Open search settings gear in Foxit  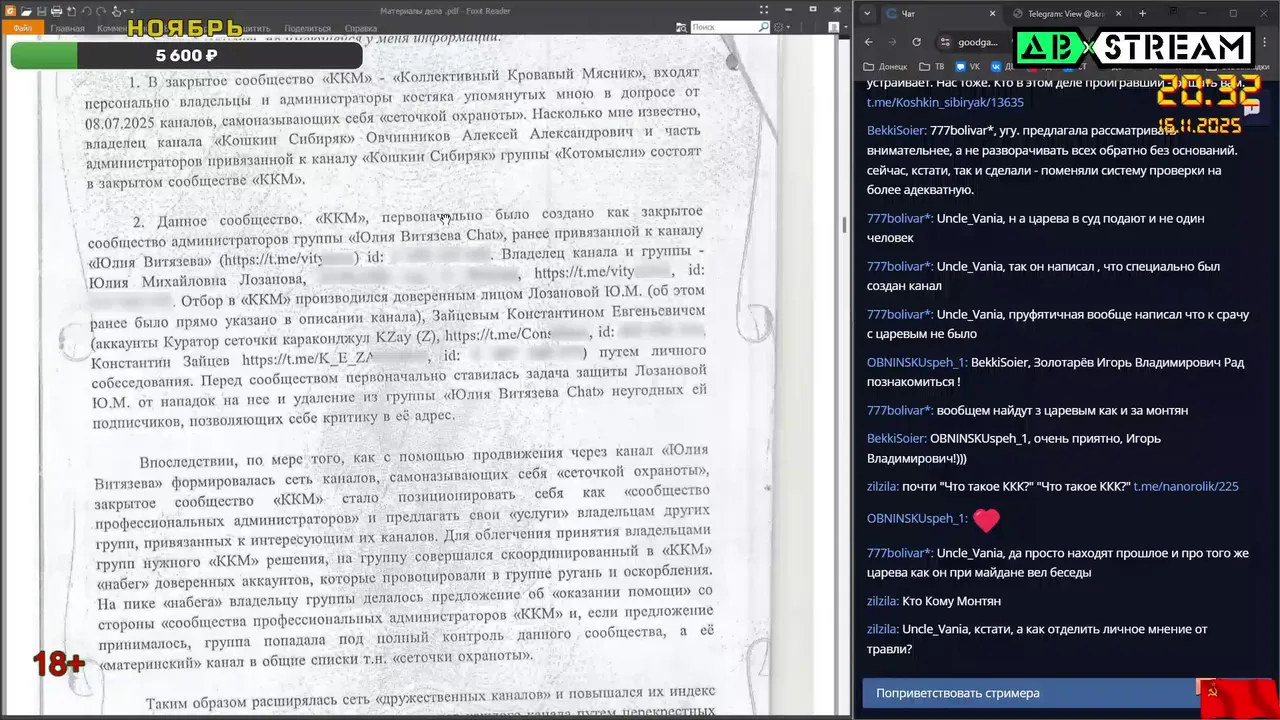point(778,27)
